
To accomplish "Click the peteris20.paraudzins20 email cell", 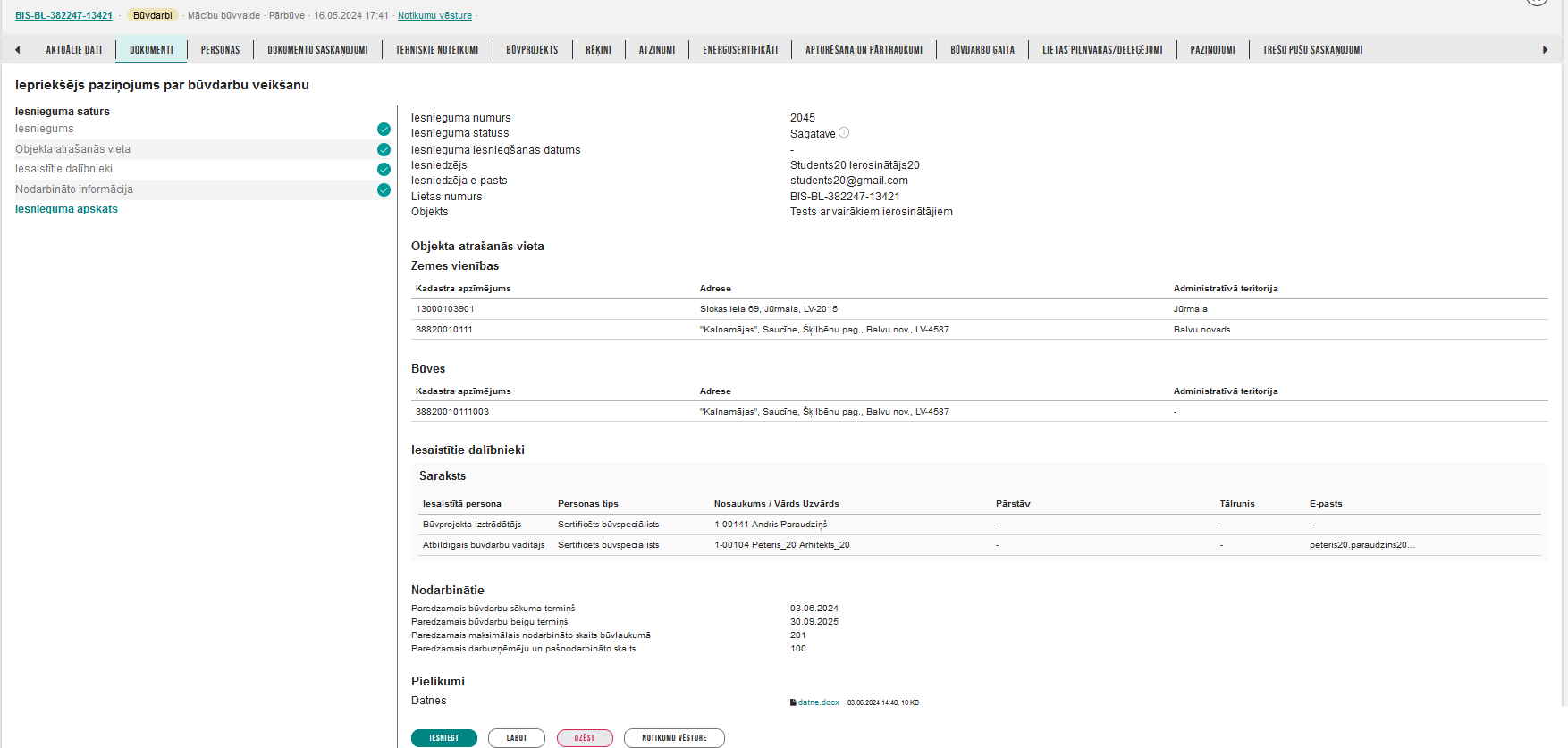I will (x=1362, y=545).
